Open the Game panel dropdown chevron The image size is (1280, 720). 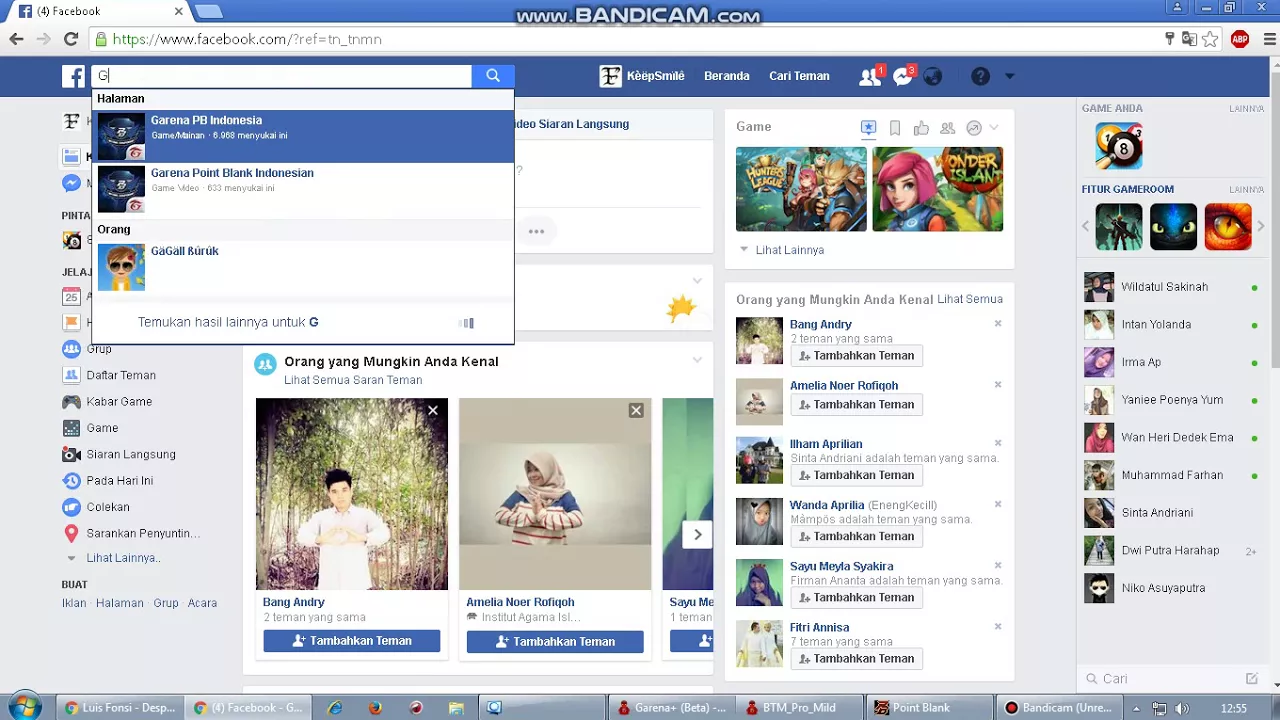[994, 127]
